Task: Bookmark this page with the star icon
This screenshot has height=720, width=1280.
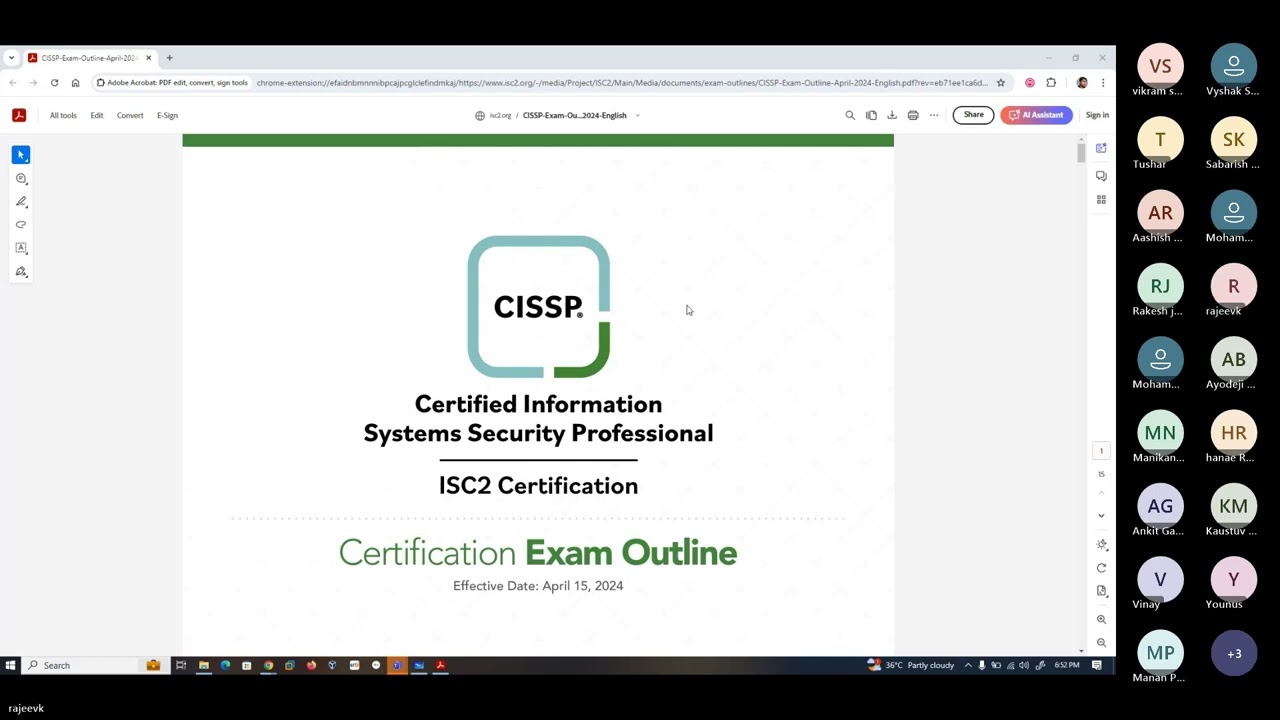Action: tap(1000, 83)
